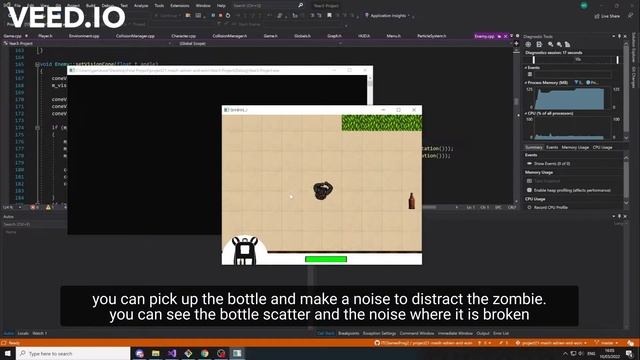Click Zoom Out icon in Diagnostic Tools
640x360 pixels.
point(559,44)
